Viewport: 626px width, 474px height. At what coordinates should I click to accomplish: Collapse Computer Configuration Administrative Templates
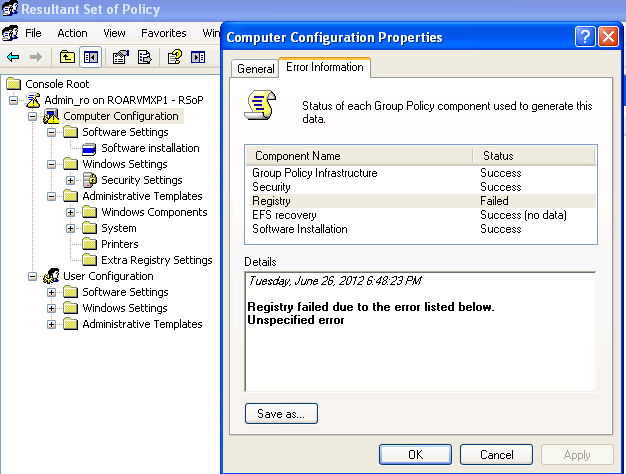click(52, 196)
